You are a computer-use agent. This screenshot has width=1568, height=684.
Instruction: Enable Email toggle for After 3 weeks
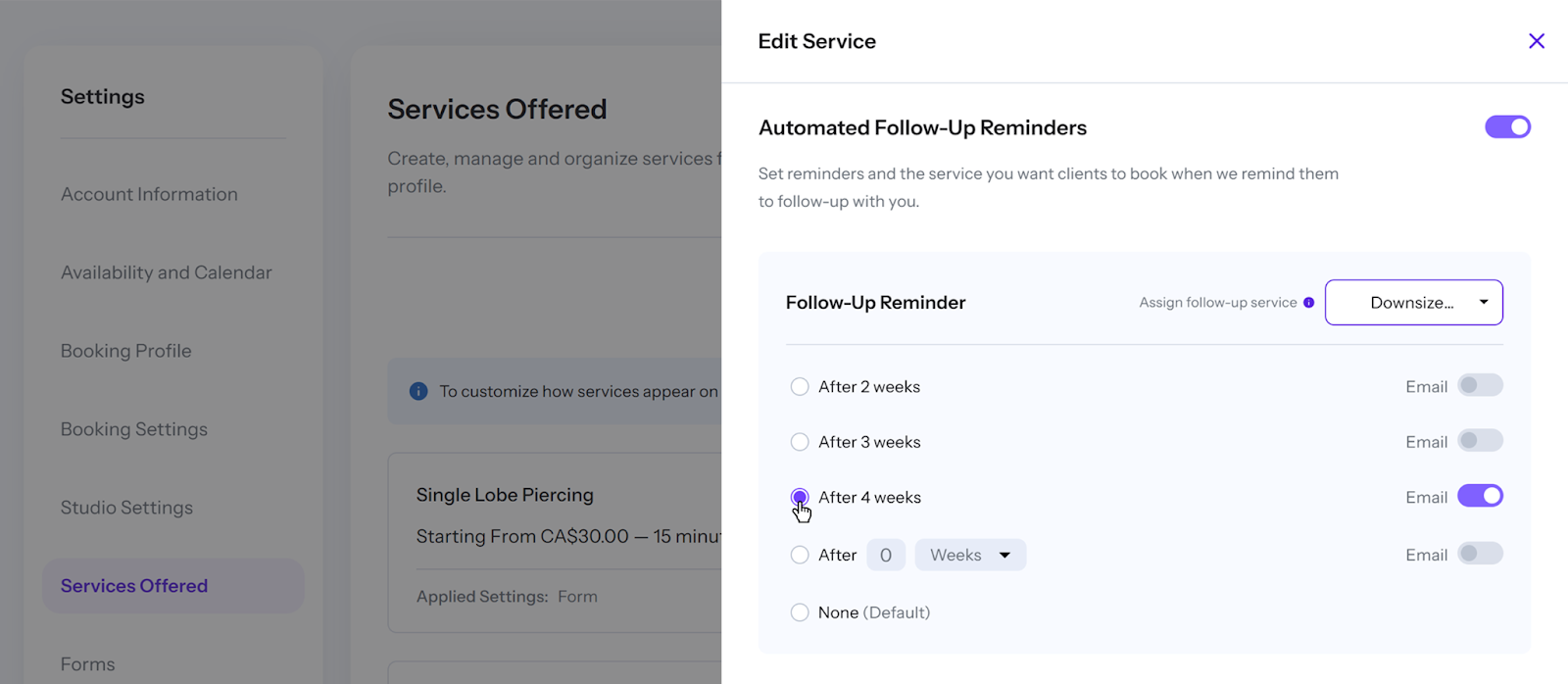[1479, 442]
